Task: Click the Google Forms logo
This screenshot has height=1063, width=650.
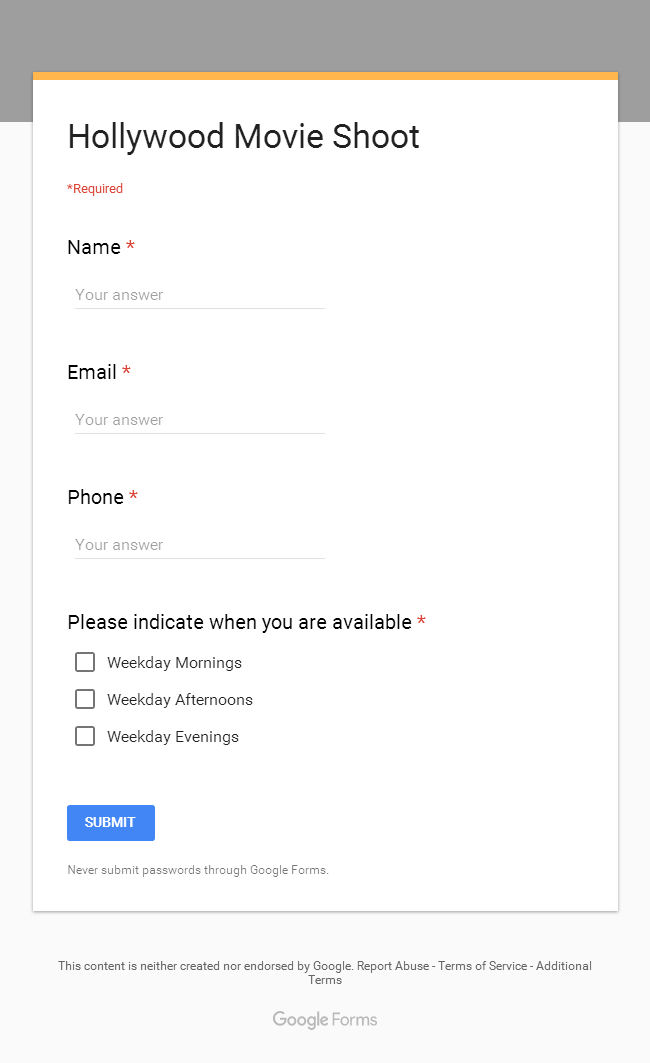Action: [325, 1020]
